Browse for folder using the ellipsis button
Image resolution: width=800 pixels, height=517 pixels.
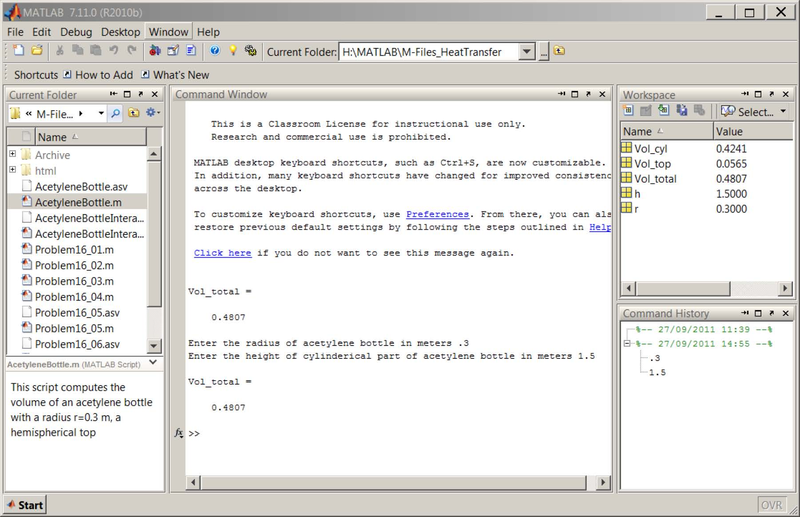[x=544, y=52]
